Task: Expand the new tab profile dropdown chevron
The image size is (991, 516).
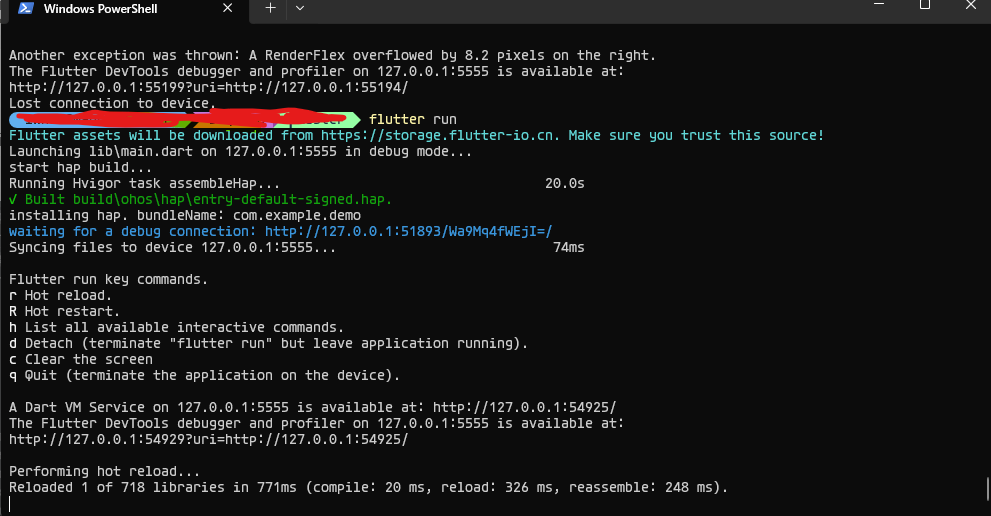Action: 300,8
